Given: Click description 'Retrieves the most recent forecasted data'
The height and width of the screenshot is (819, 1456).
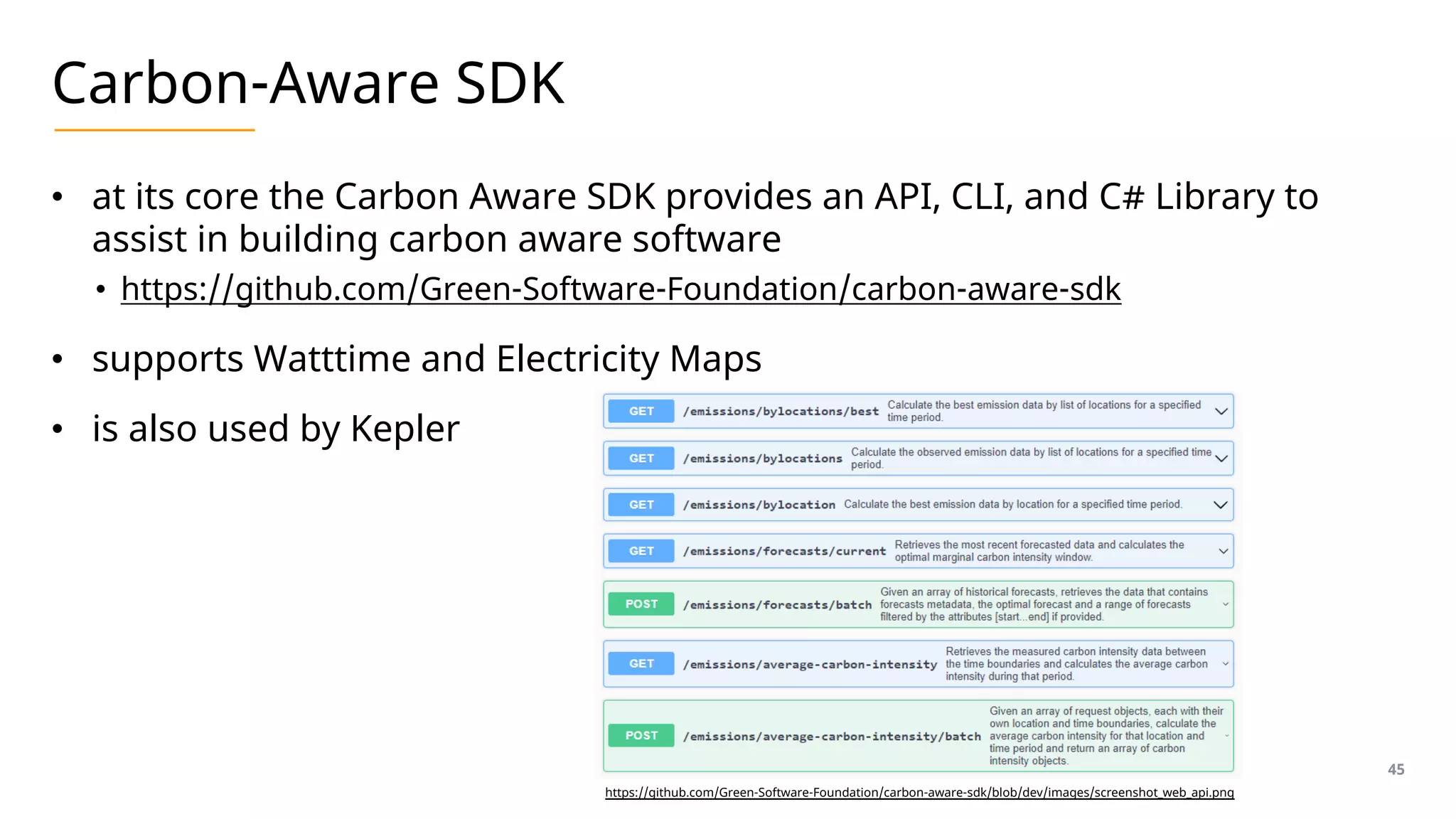Looking at the screenshot, I should tap(1039, 551).
